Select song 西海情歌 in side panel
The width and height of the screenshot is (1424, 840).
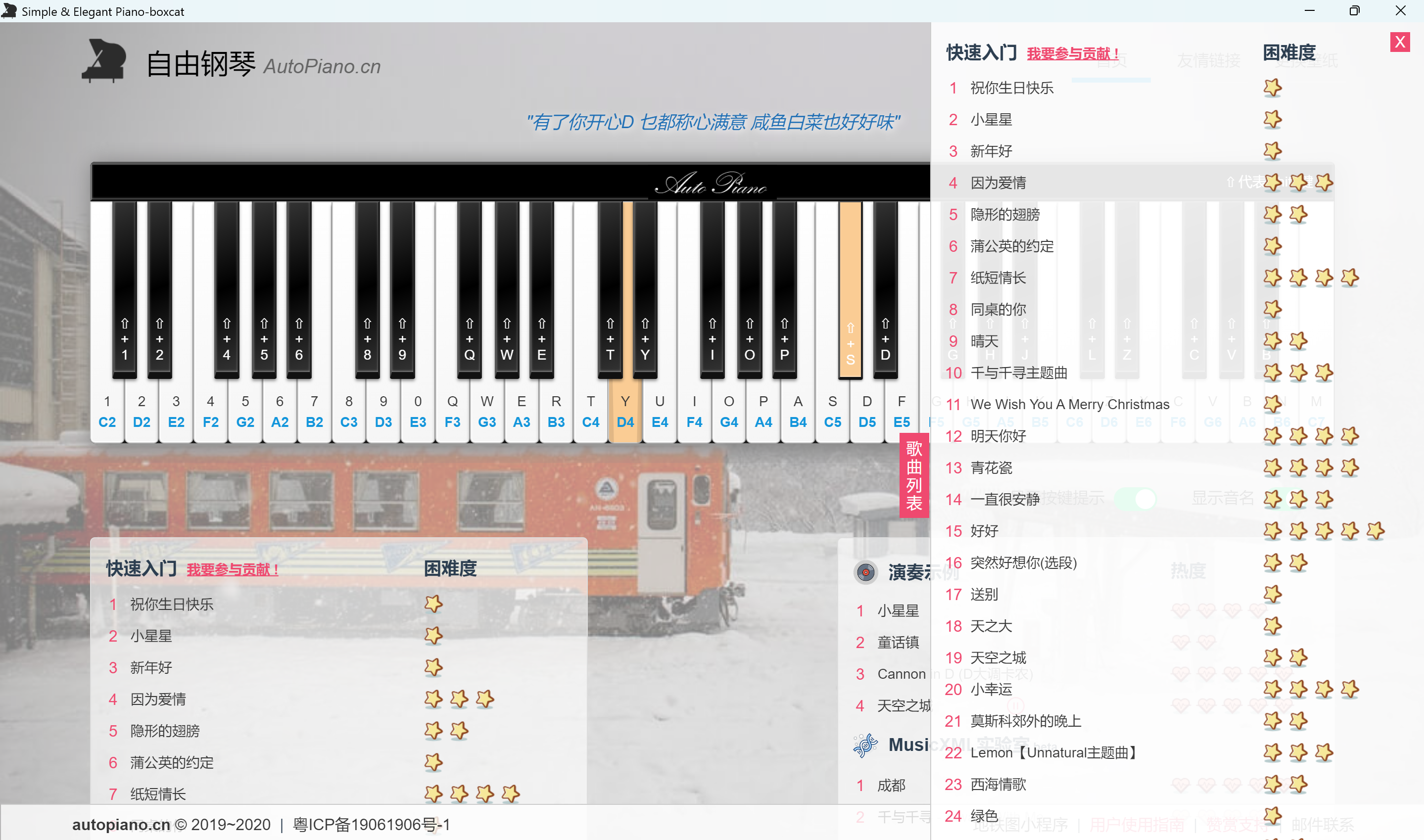click(x=998, y=785)
